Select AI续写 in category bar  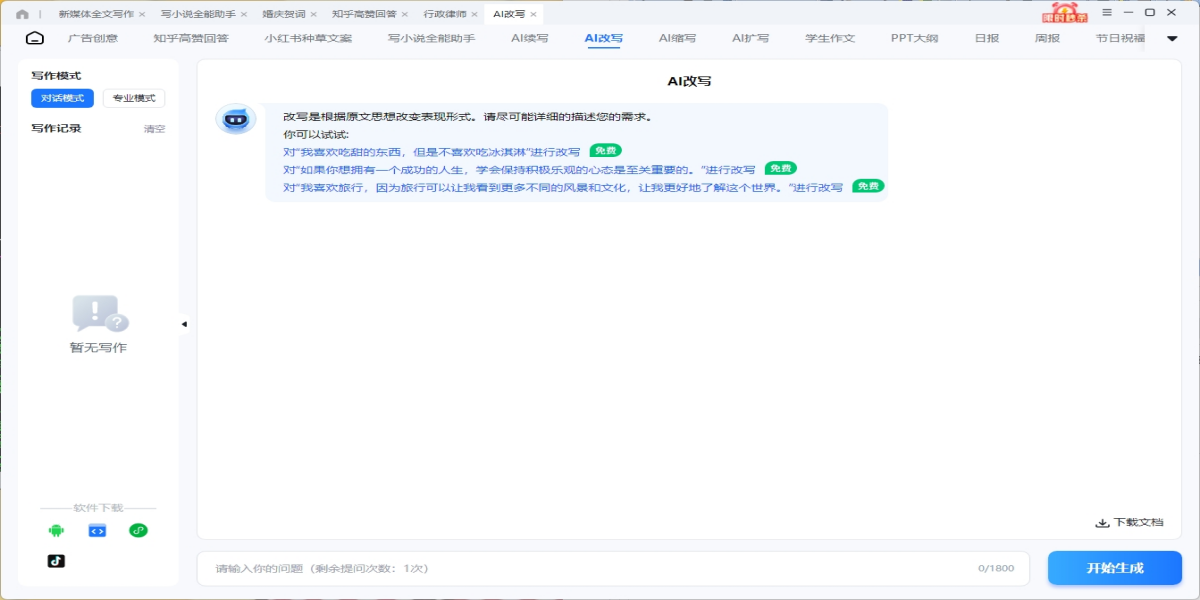coord(529,38)
